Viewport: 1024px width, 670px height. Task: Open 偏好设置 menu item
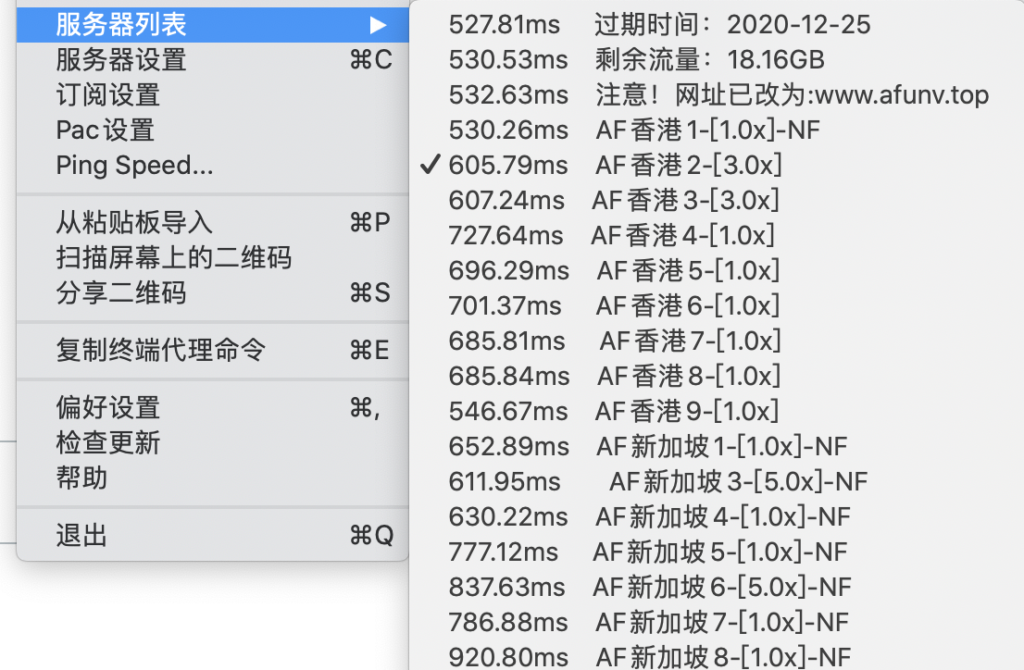(x=213, y=408)
